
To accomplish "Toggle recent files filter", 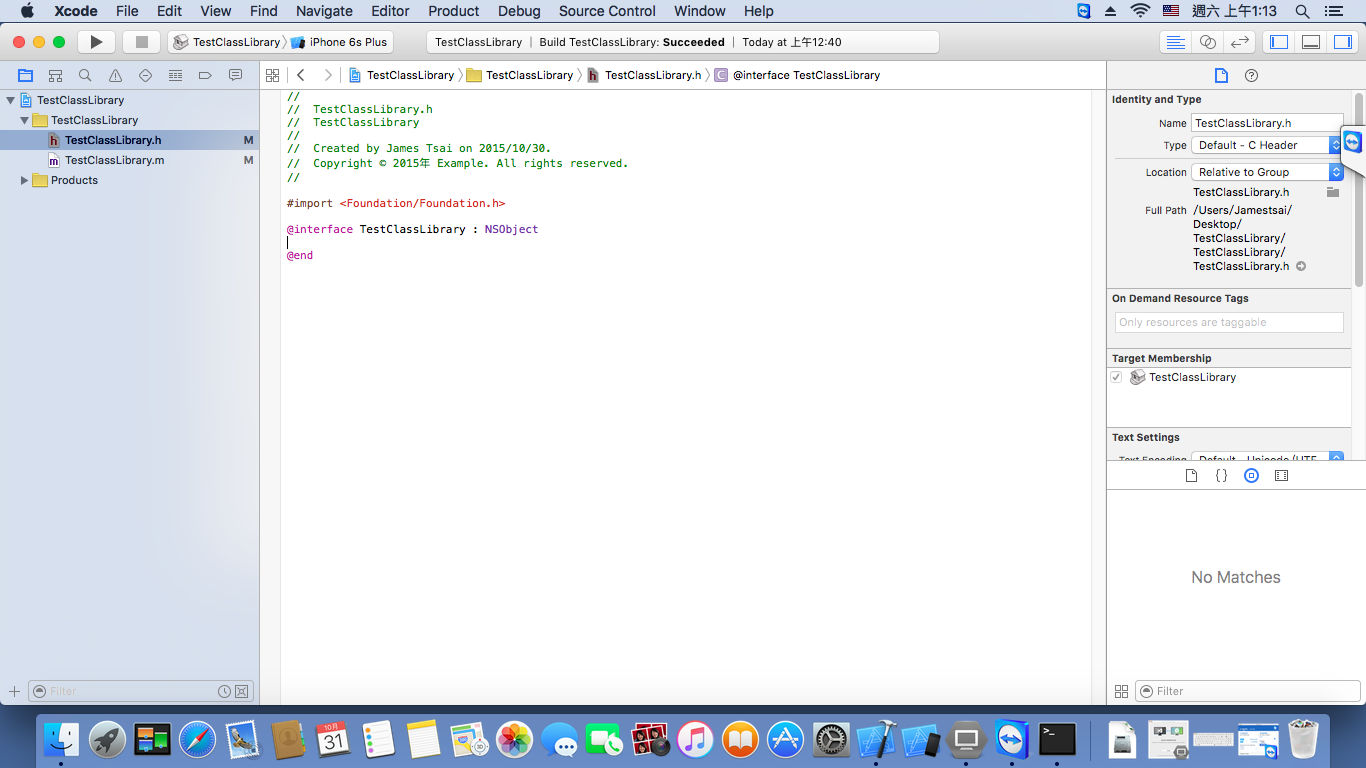I will coord(225,691).
